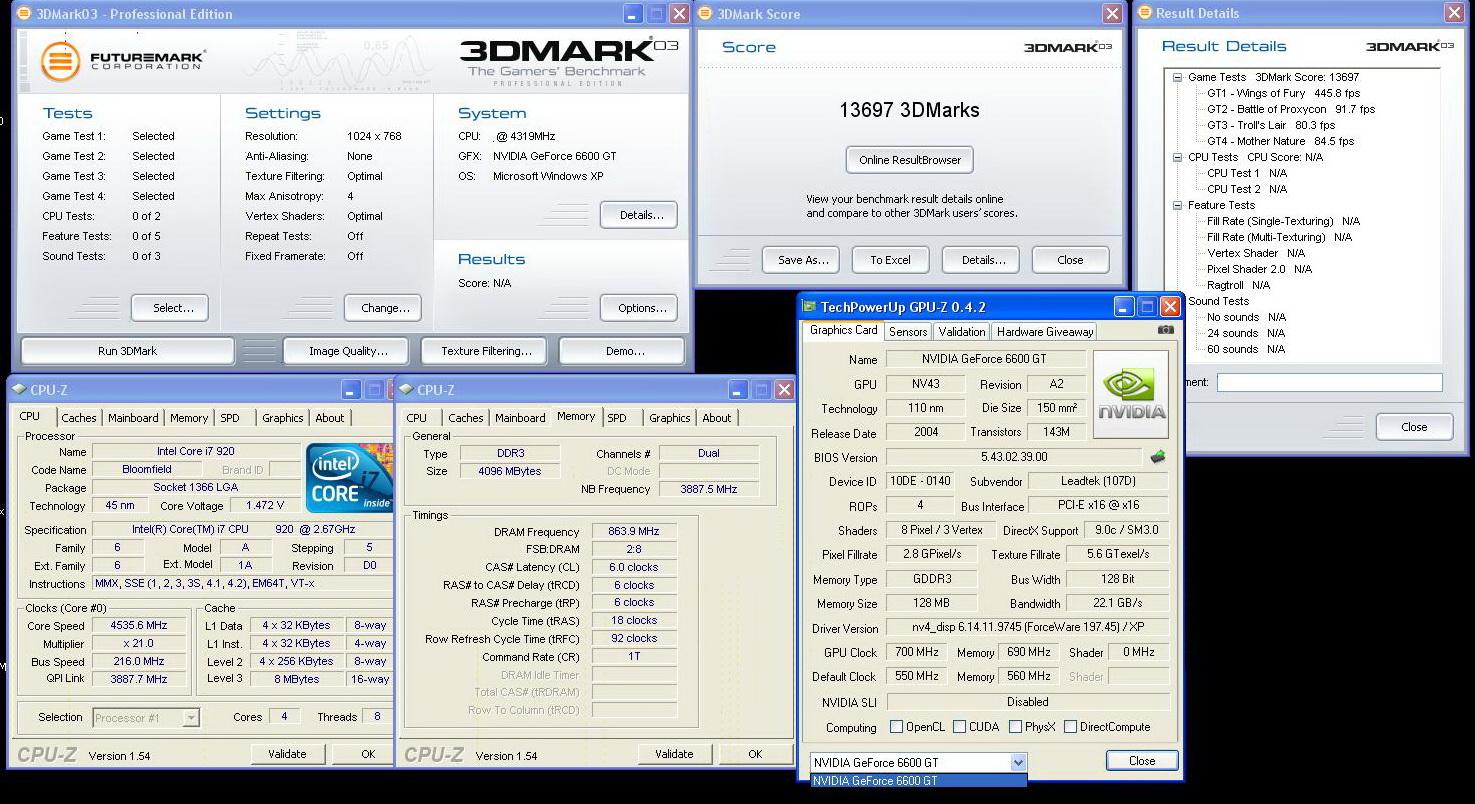1475x804 pixels.
Task: Switch to the Validation tab in GPU-Z
Action: (x=962, y=331)
